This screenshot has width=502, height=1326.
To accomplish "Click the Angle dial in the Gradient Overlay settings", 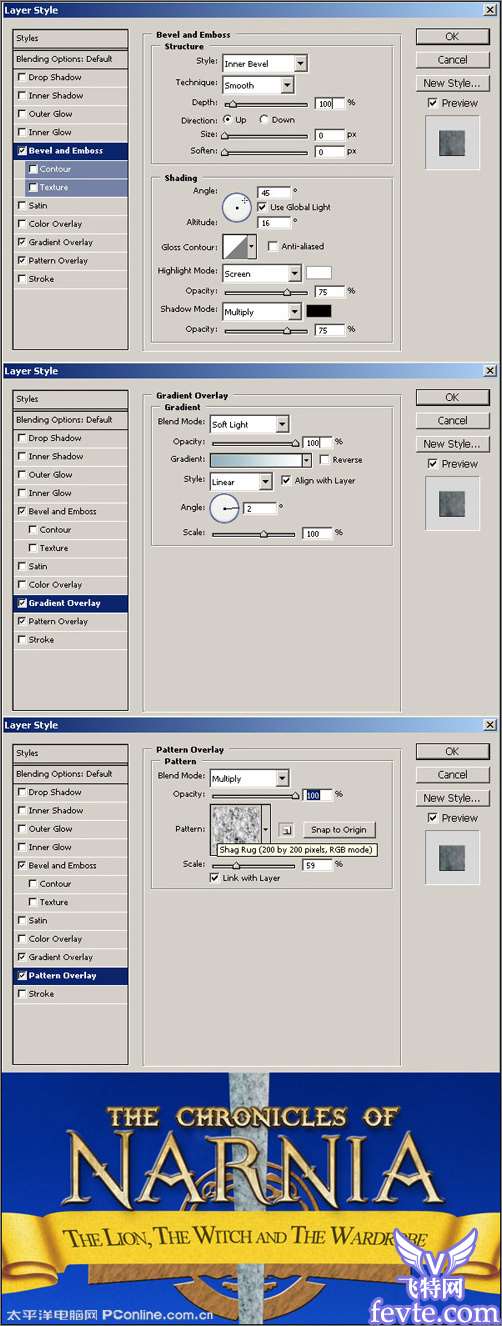I will (x=225, y=508).
